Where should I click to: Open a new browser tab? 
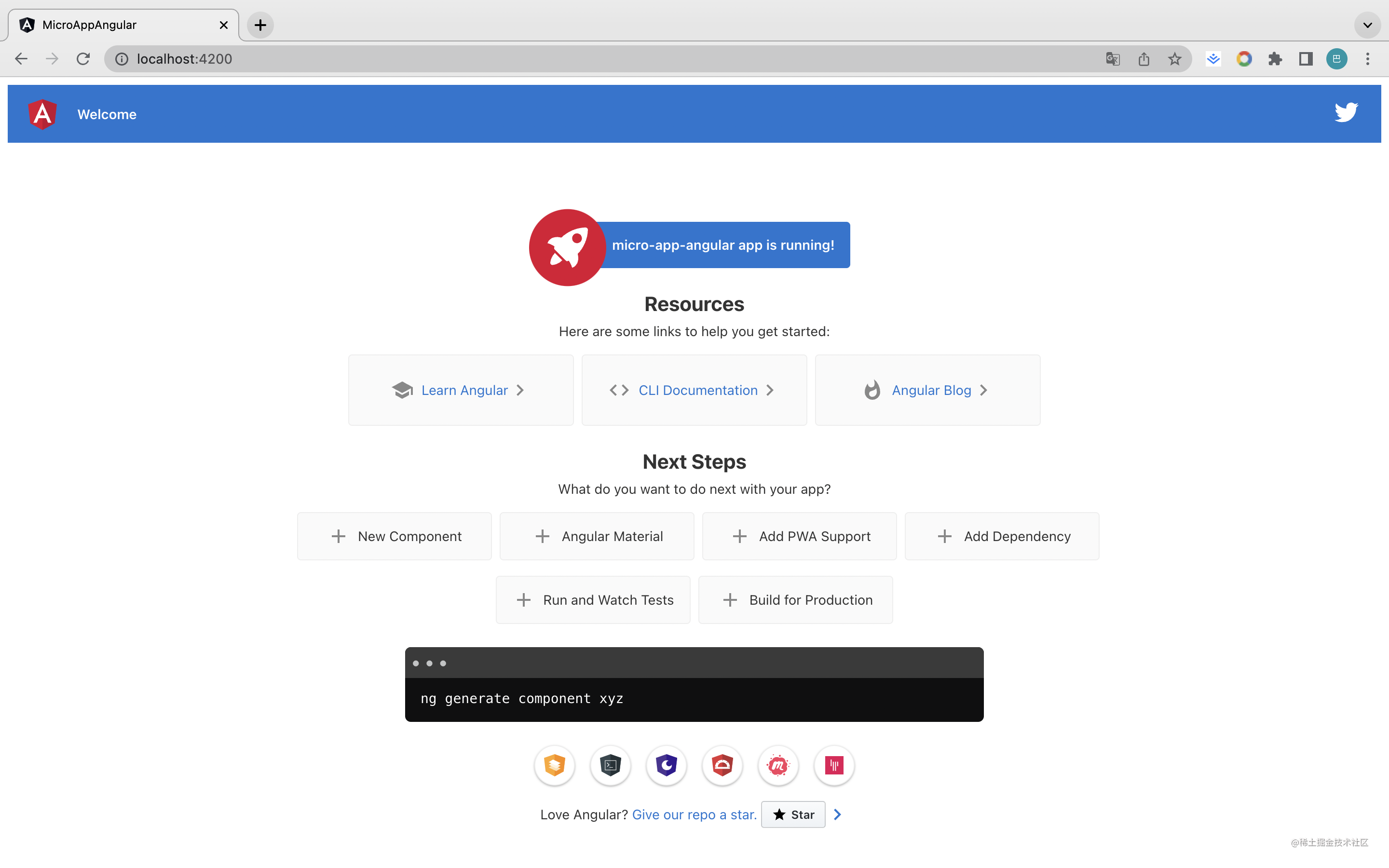click(260, 25)
